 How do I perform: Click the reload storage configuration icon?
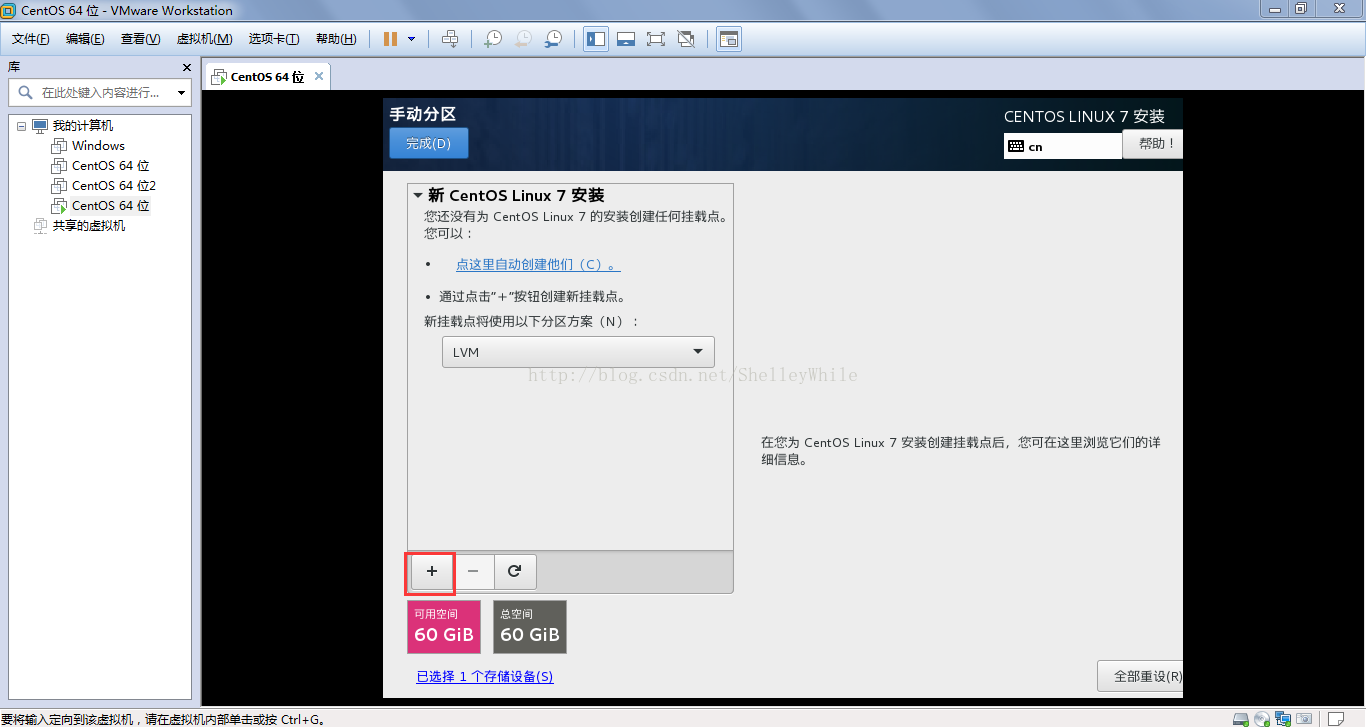[x=515, y=571]
